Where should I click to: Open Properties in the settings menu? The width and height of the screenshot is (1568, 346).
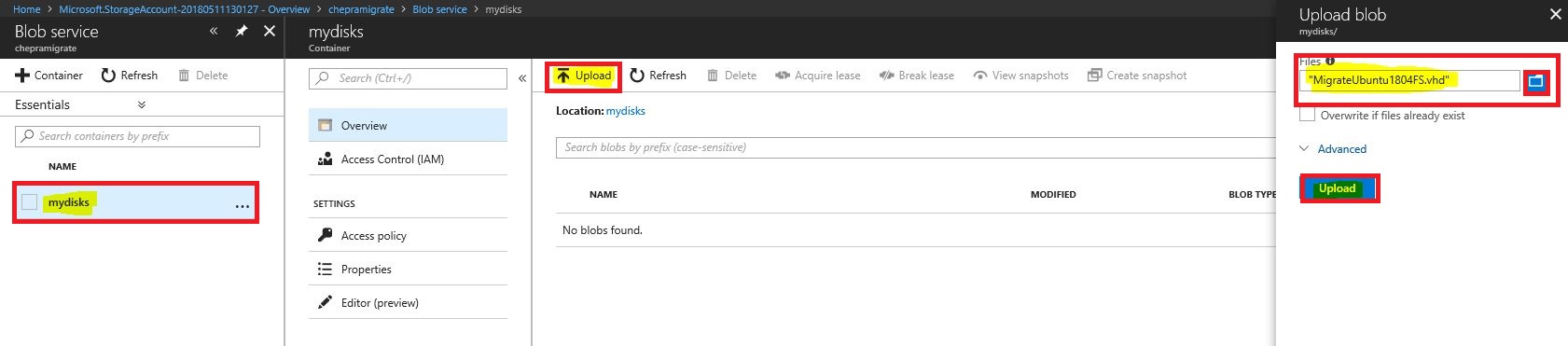coord(408,270)
